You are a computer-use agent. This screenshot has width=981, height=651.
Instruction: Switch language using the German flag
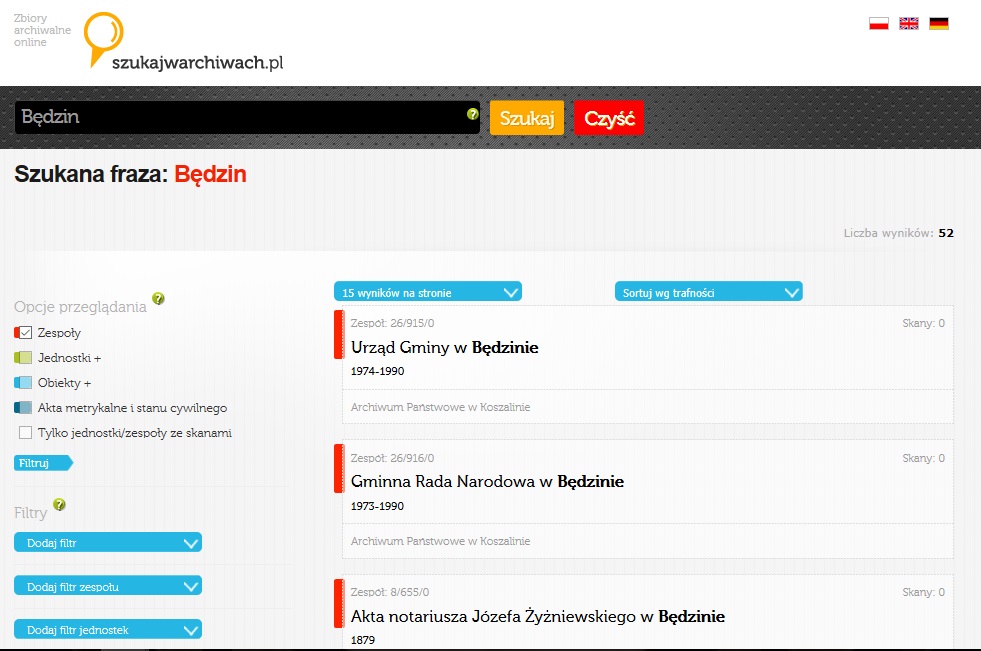pyautogui.click(x=939, y=24)
